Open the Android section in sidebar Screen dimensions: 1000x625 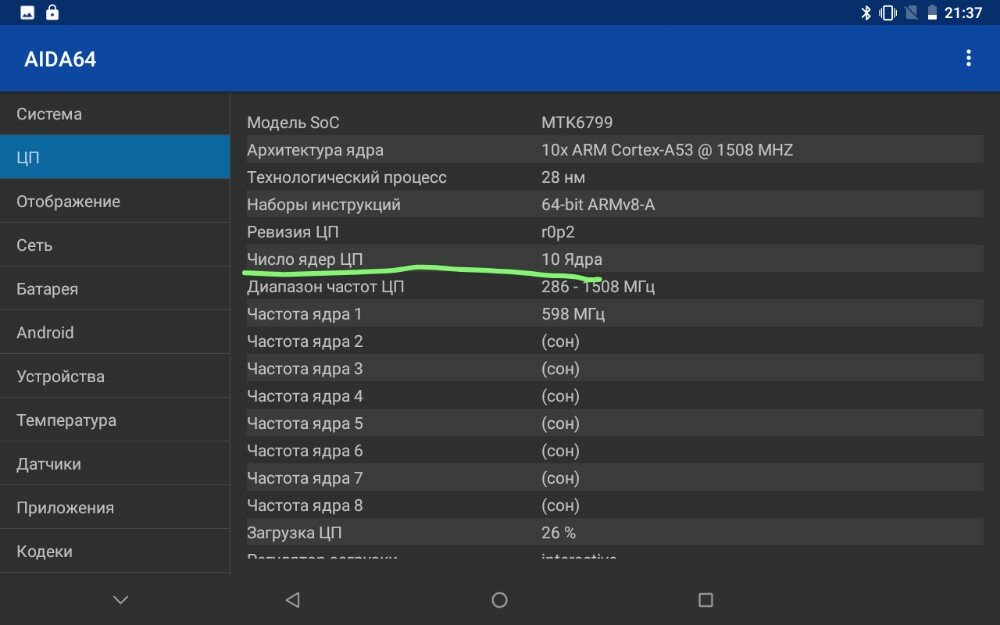[x=115, y=332]
